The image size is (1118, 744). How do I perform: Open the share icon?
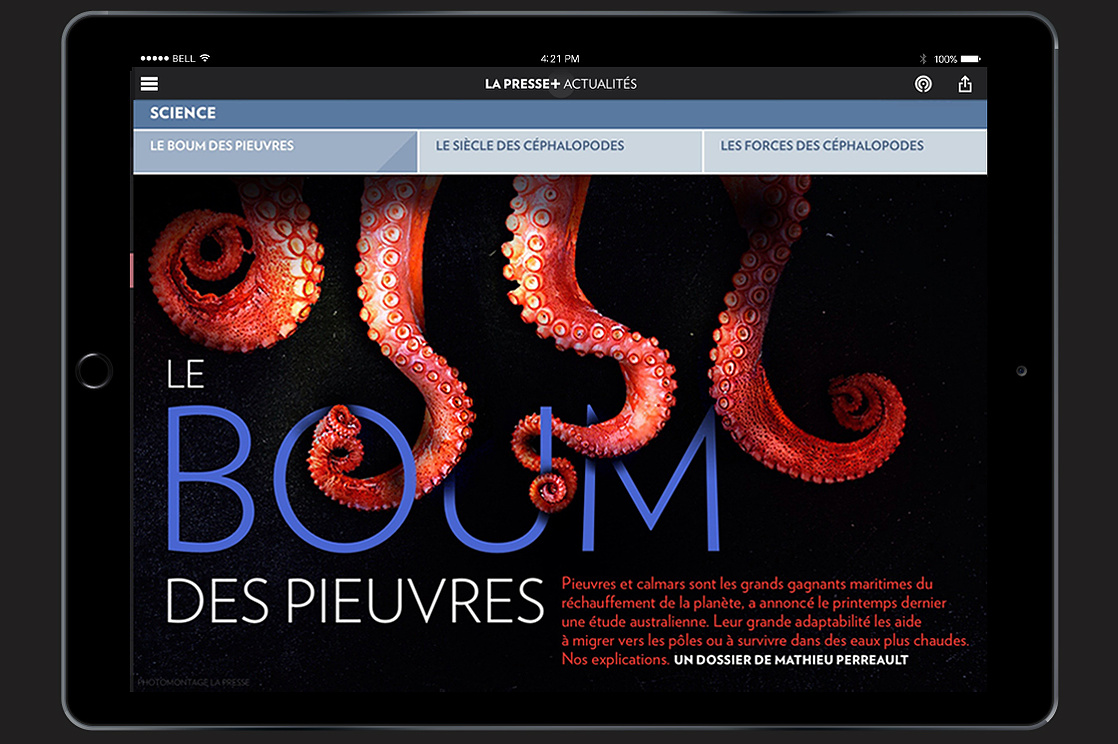click(x=965, y=84)
